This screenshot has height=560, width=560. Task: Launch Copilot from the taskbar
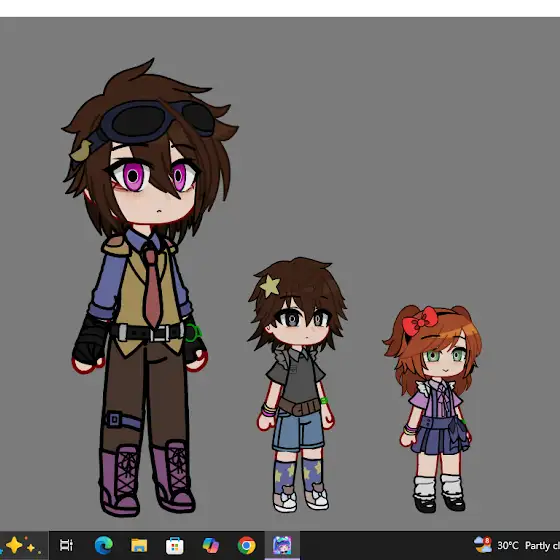211,545
